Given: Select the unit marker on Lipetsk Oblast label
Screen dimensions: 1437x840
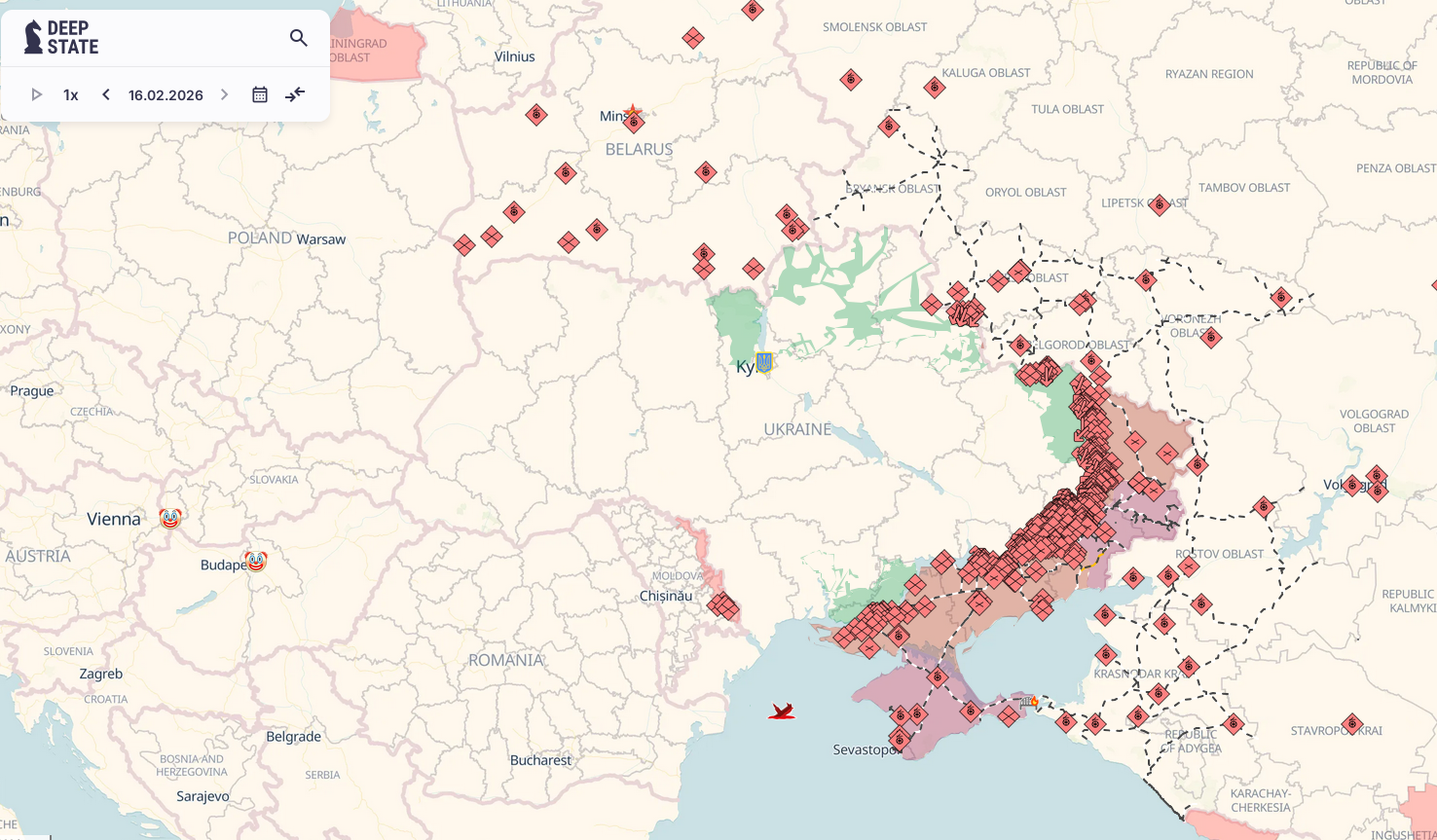Looking at the screenshot, I should coord(1159,204).
